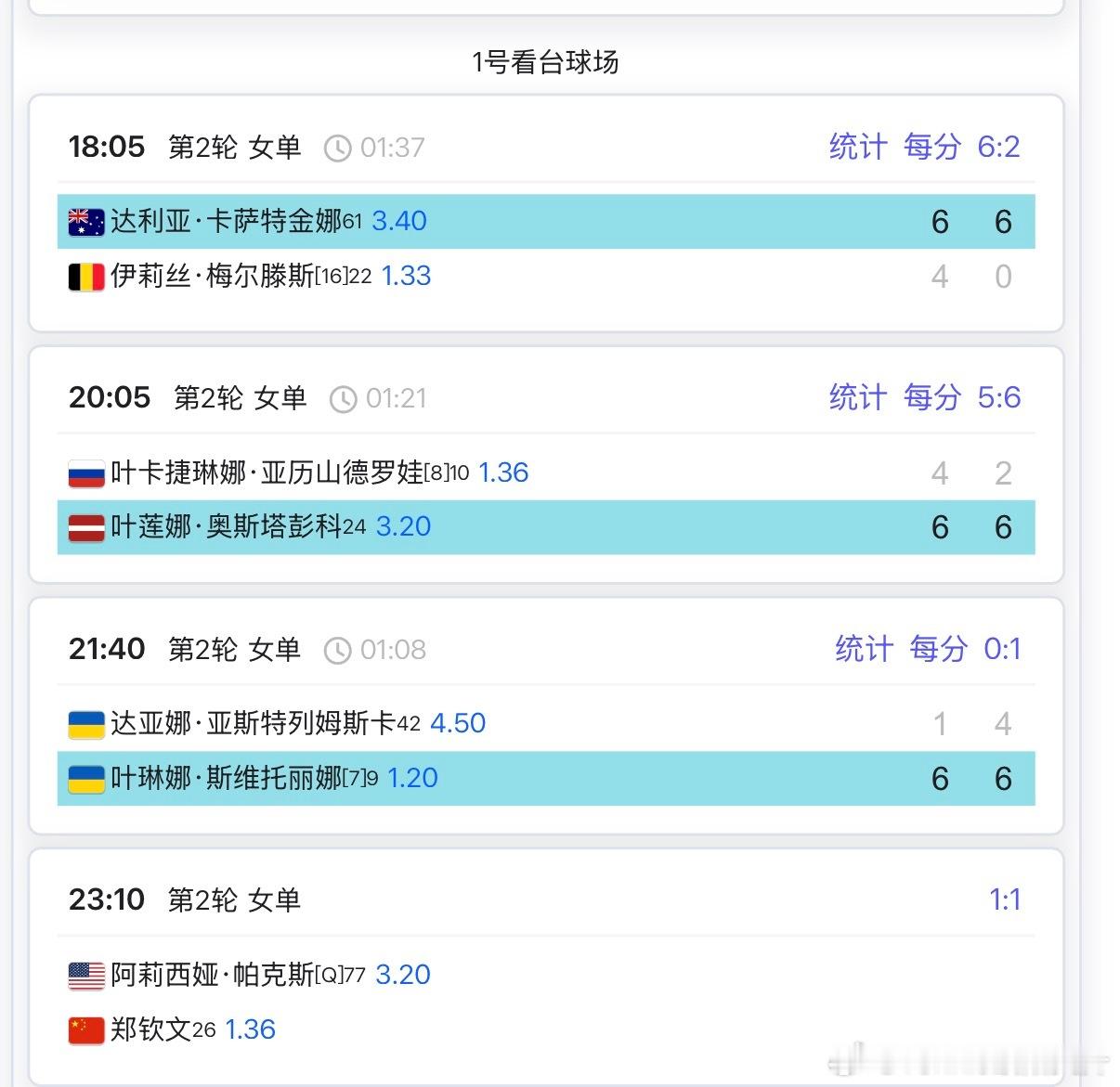Viewport: 1120px width, 1087px height.
Task: Click the 1号看台球场 court heading
Action: click(x=545, y=62)
